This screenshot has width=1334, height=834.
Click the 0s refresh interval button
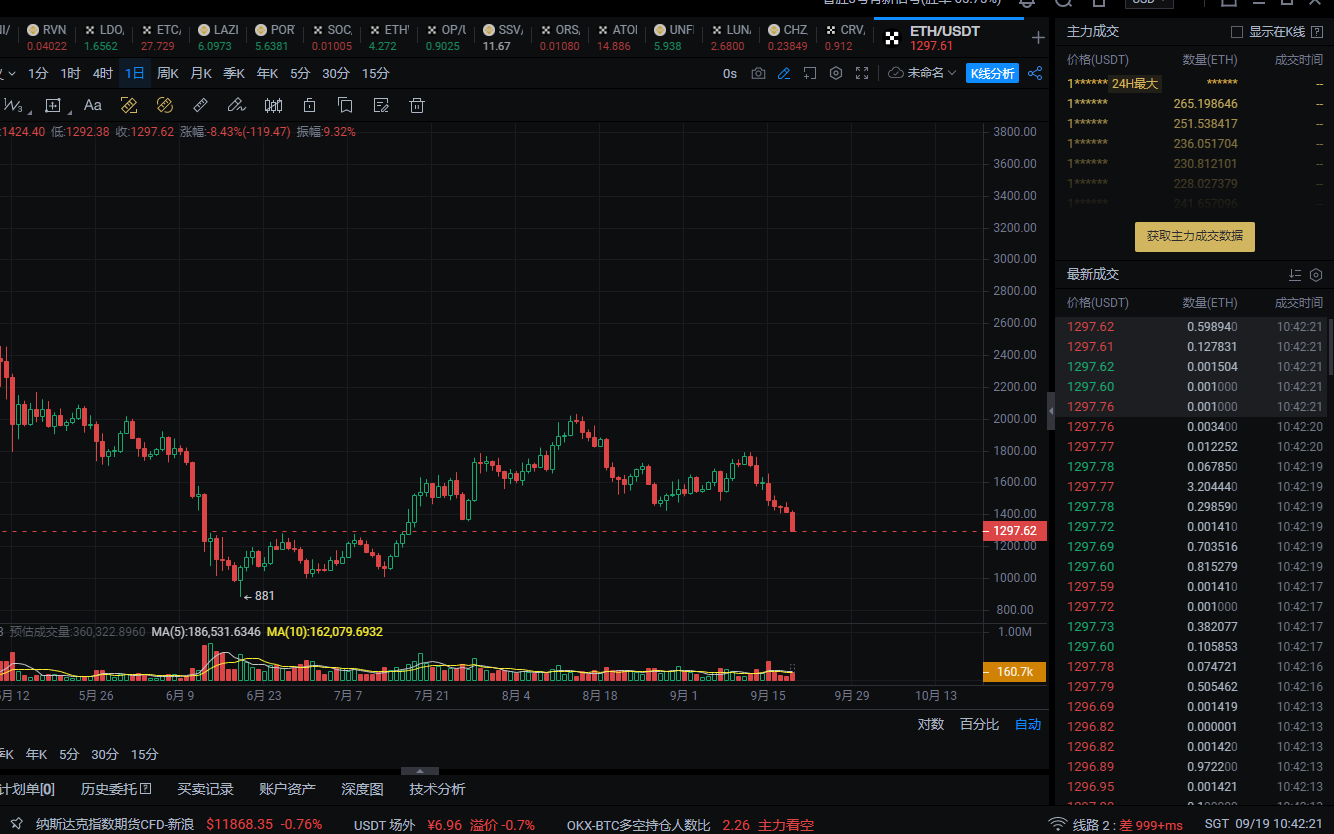pyautogui.click(x=730, y=73)
